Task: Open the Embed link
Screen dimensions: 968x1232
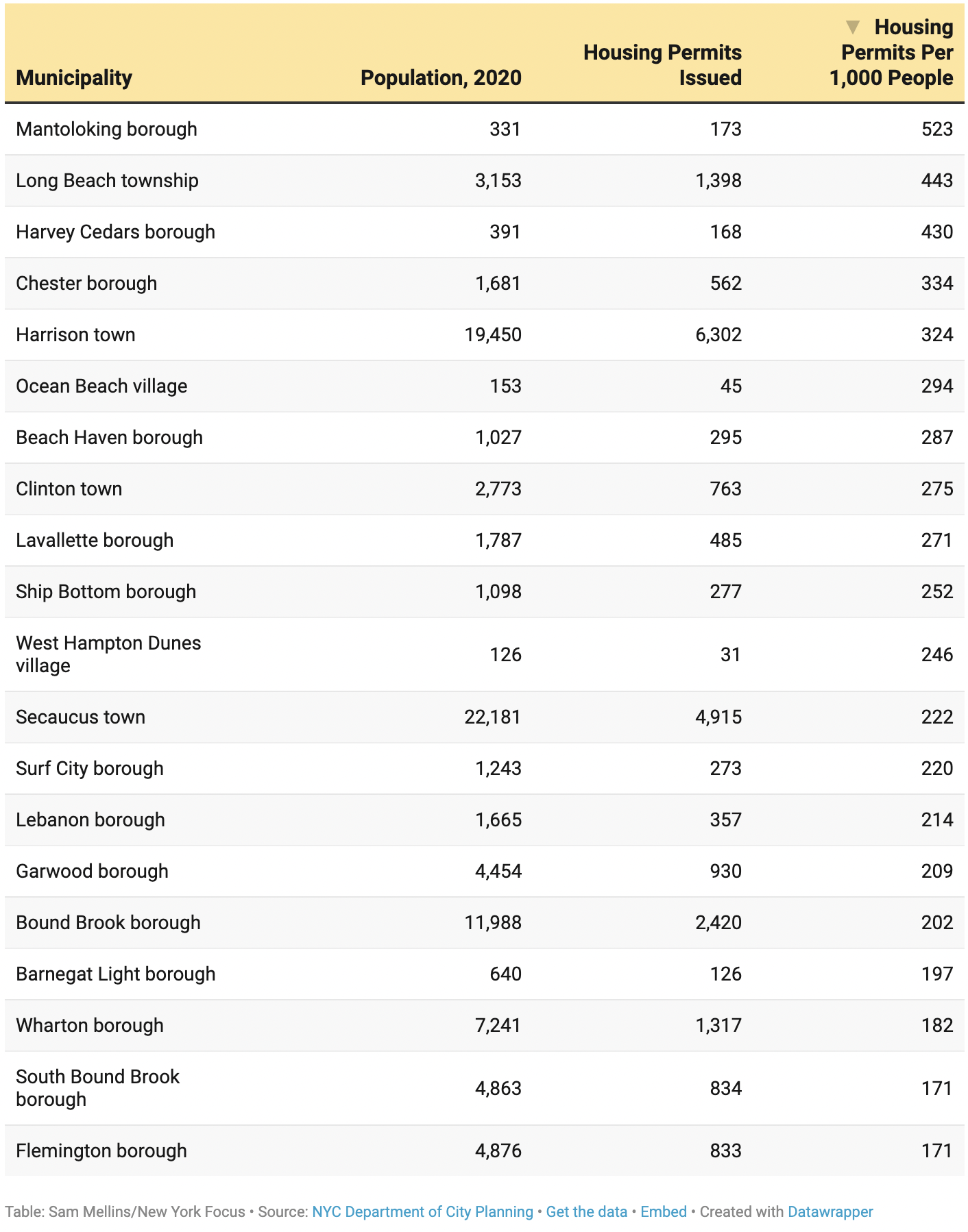Action: [x=663, y=1211]
